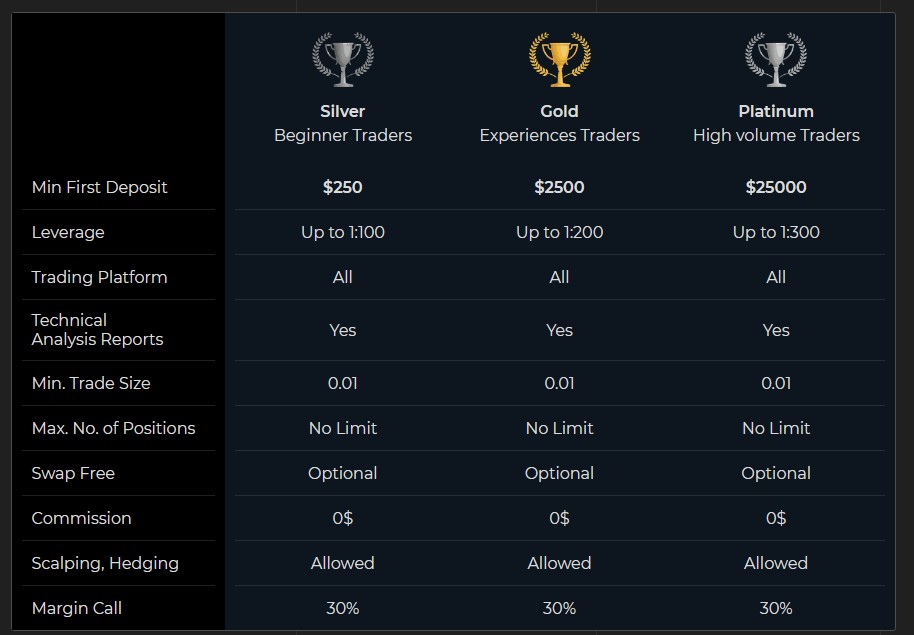Click High volume Traders subtitle text

[x=776, y=135]
